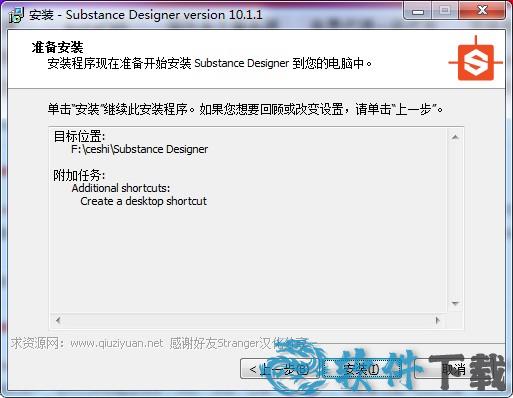Cancel setup with the 取消 button
This screenshot has height=398, width=513.
coord(454,368)
